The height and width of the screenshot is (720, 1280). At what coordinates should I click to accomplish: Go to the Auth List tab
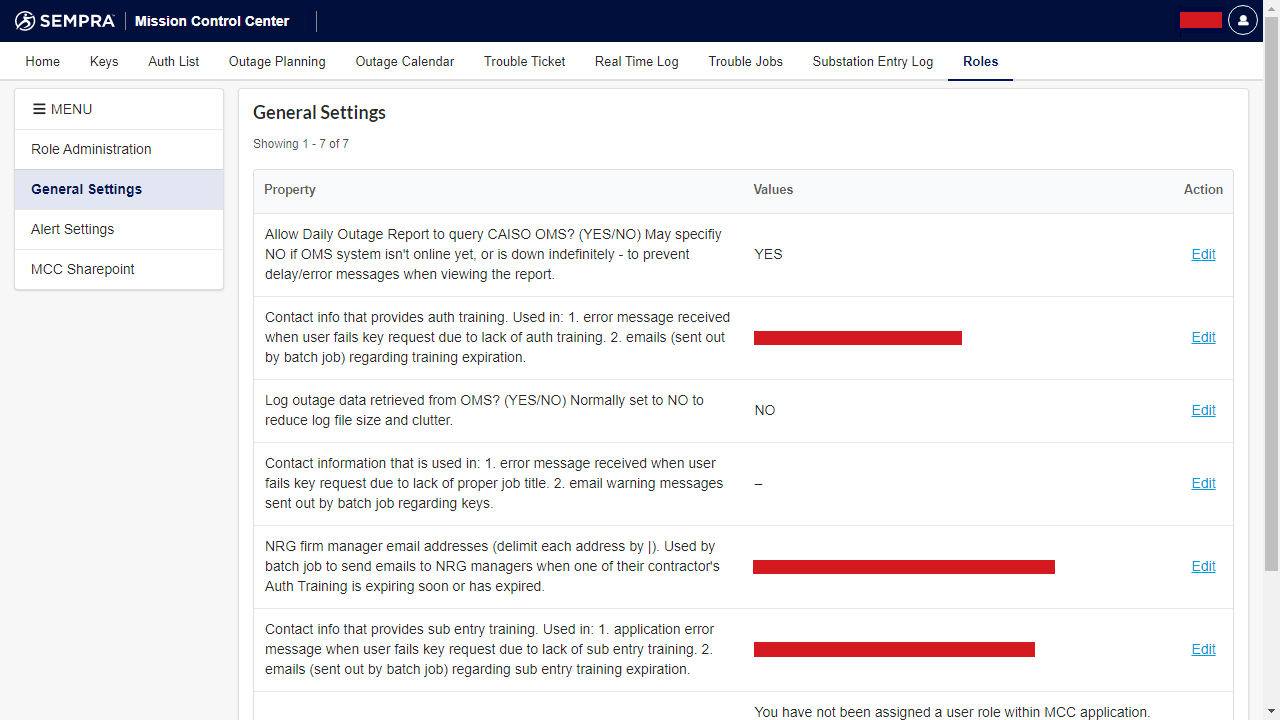pos(174,61)
